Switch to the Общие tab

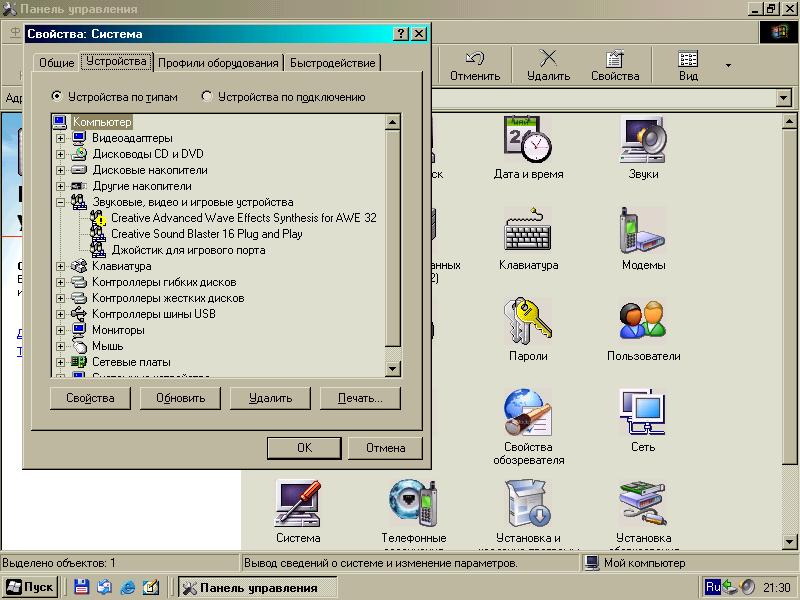[x=57, y=63]
